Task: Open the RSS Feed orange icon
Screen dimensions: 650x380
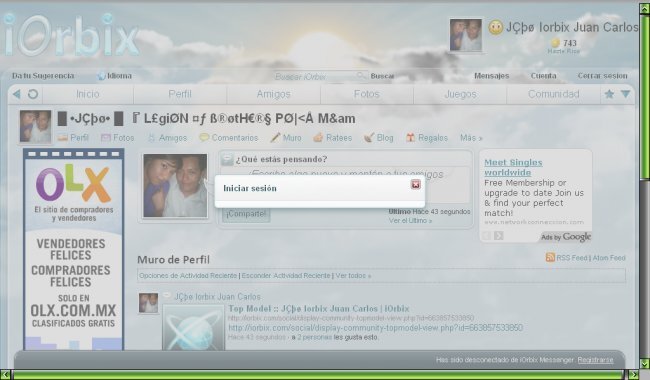Action: [550, 257]
